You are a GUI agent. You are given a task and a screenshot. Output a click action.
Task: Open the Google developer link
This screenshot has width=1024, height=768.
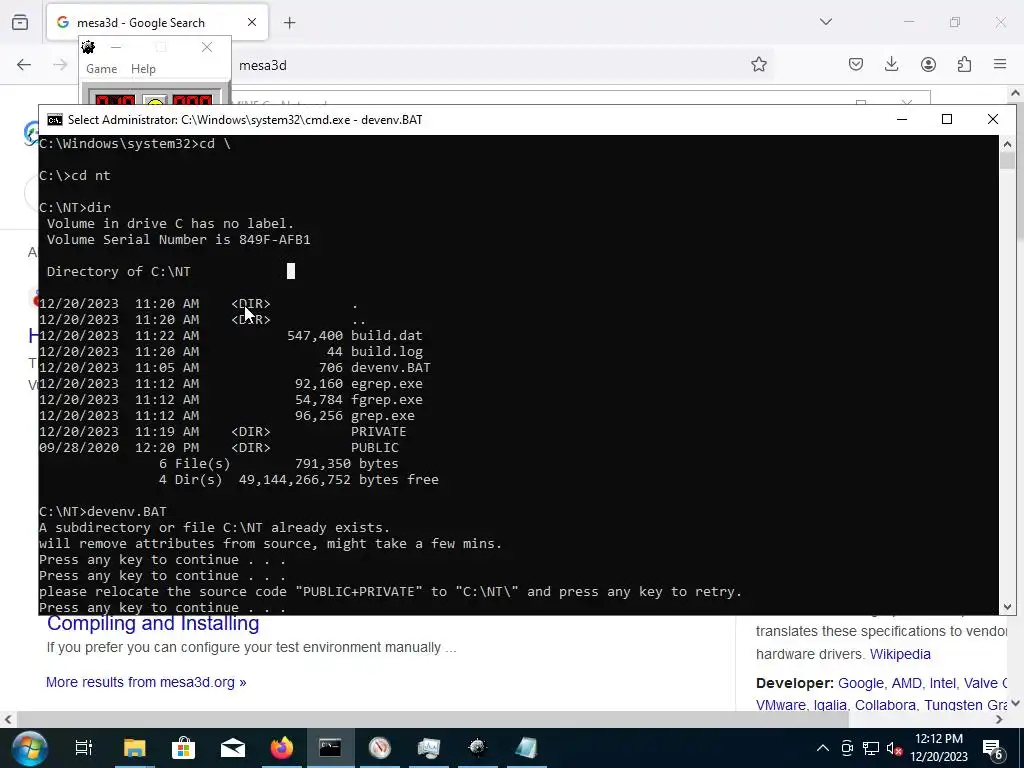[x=861, y=683]
